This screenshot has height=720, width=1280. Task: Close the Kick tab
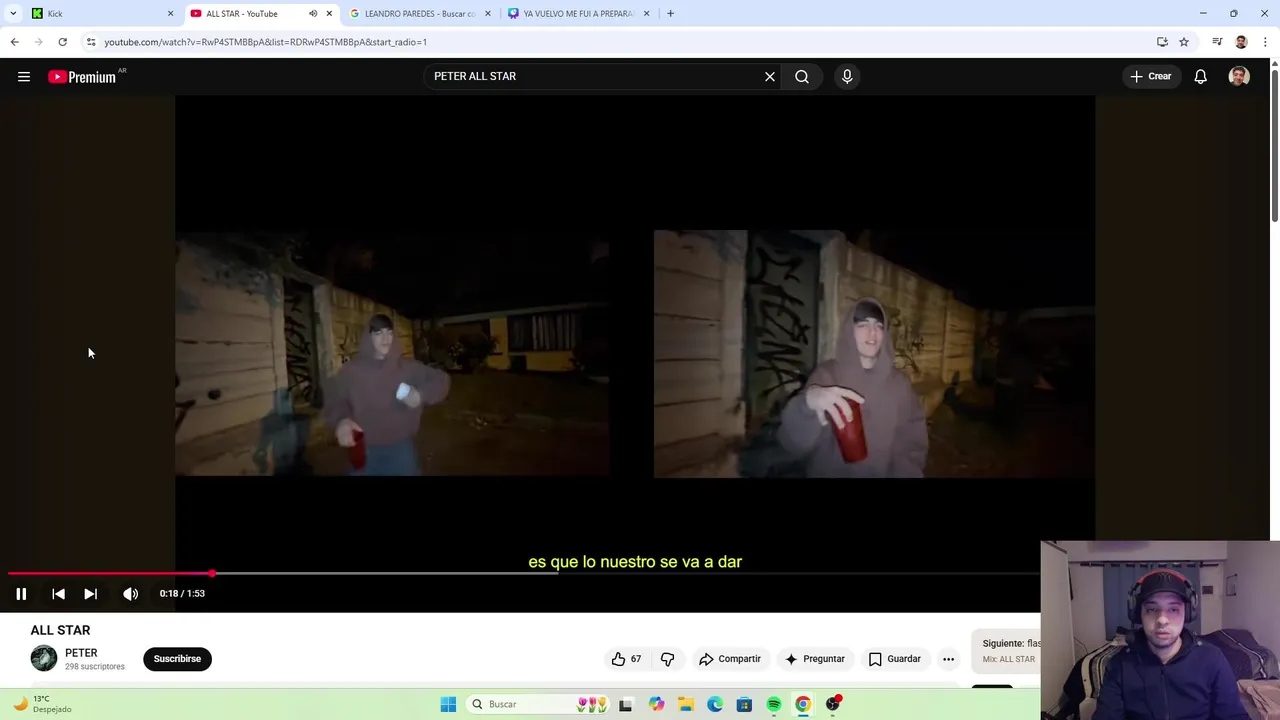pyautogui.click(x=170, y=13)
